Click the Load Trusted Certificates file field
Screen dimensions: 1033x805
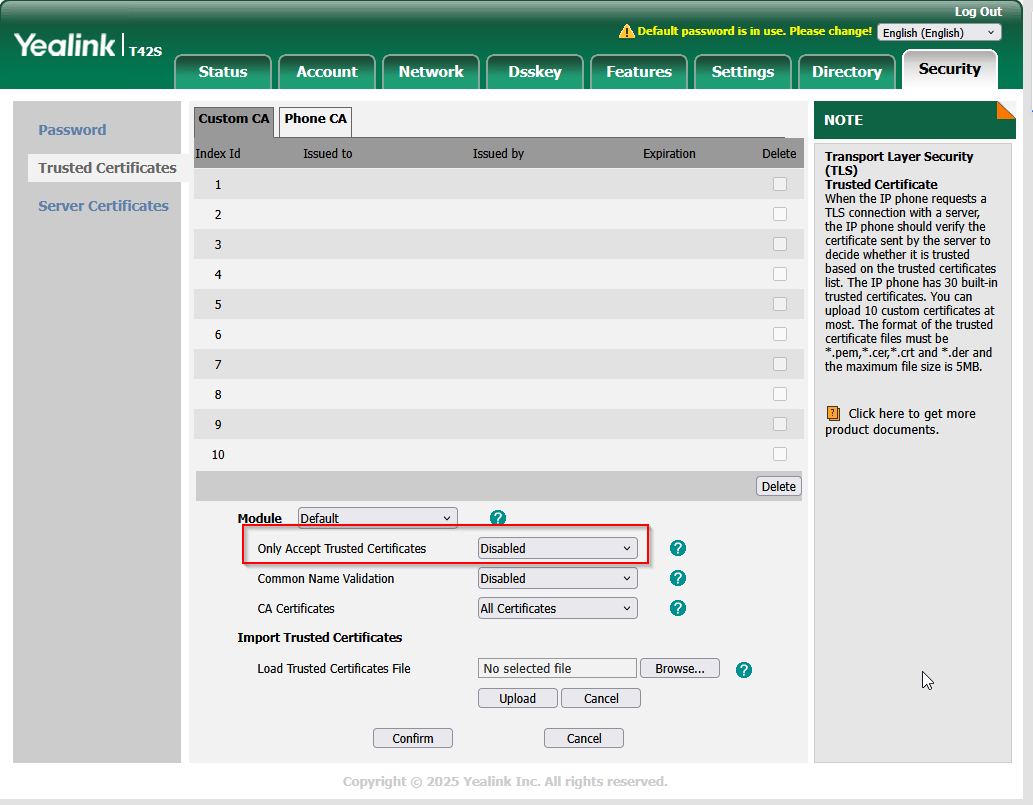(557, 668)
